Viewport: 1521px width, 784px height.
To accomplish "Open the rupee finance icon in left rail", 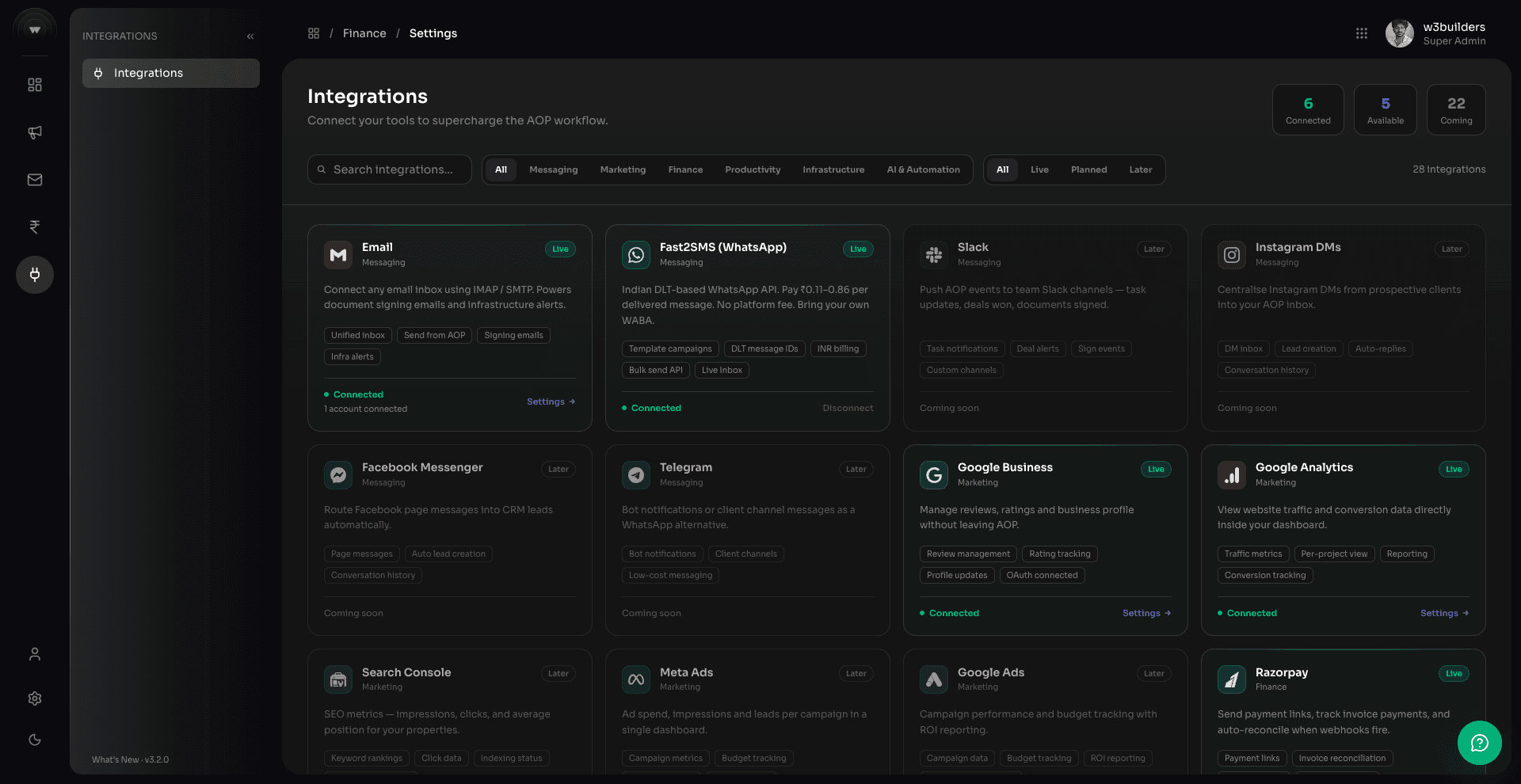I will click(35, 227).
